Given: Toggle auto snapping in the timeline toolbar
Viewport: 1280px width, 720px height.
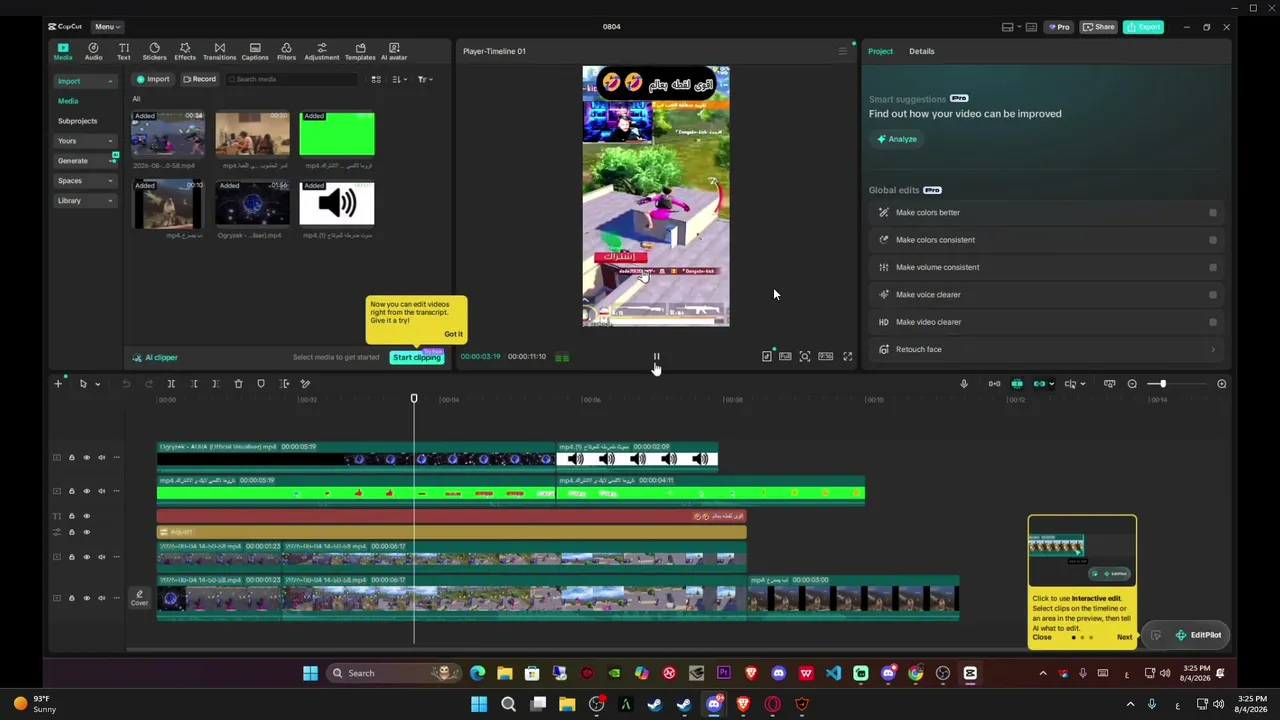Looking at the screenshot, I should click(x=1017, y=384).
